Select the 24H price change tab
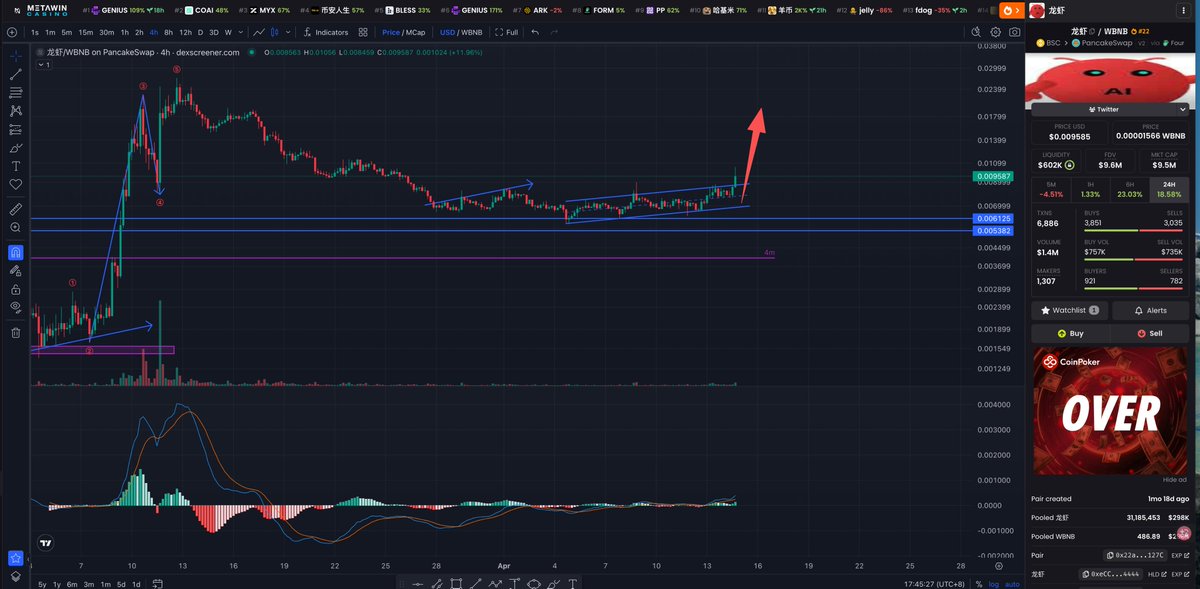The height and width of the screenshot is (589, 1200). (1170, 190)
